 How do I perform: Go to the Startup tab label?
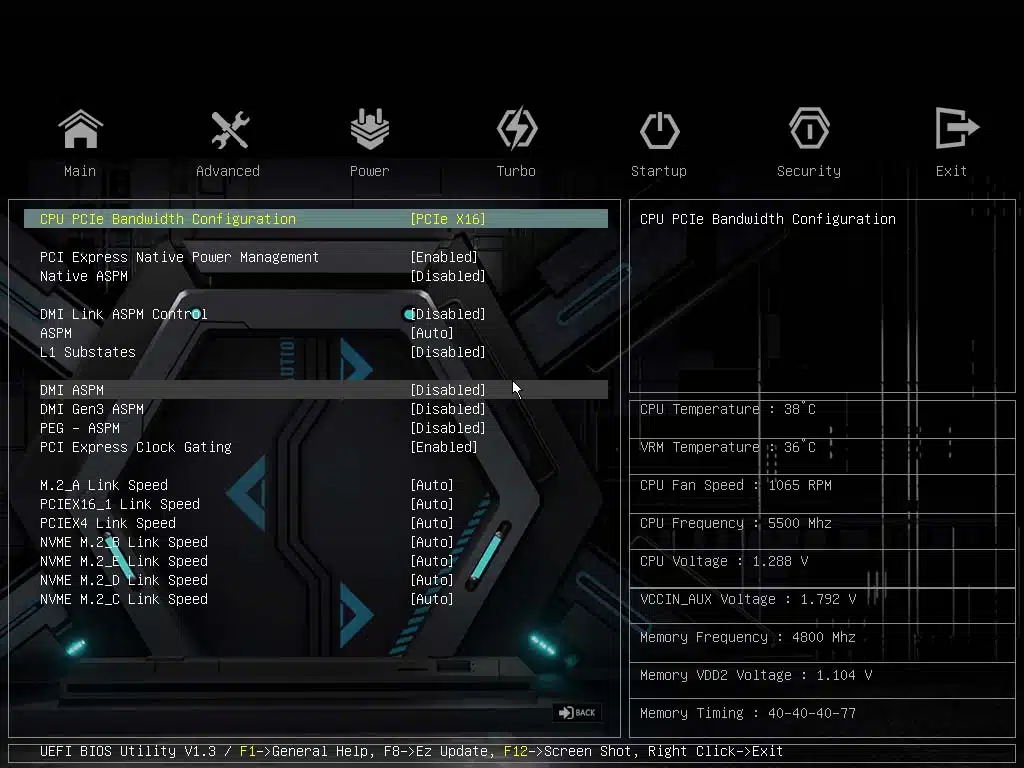click(x=659, y=171)
